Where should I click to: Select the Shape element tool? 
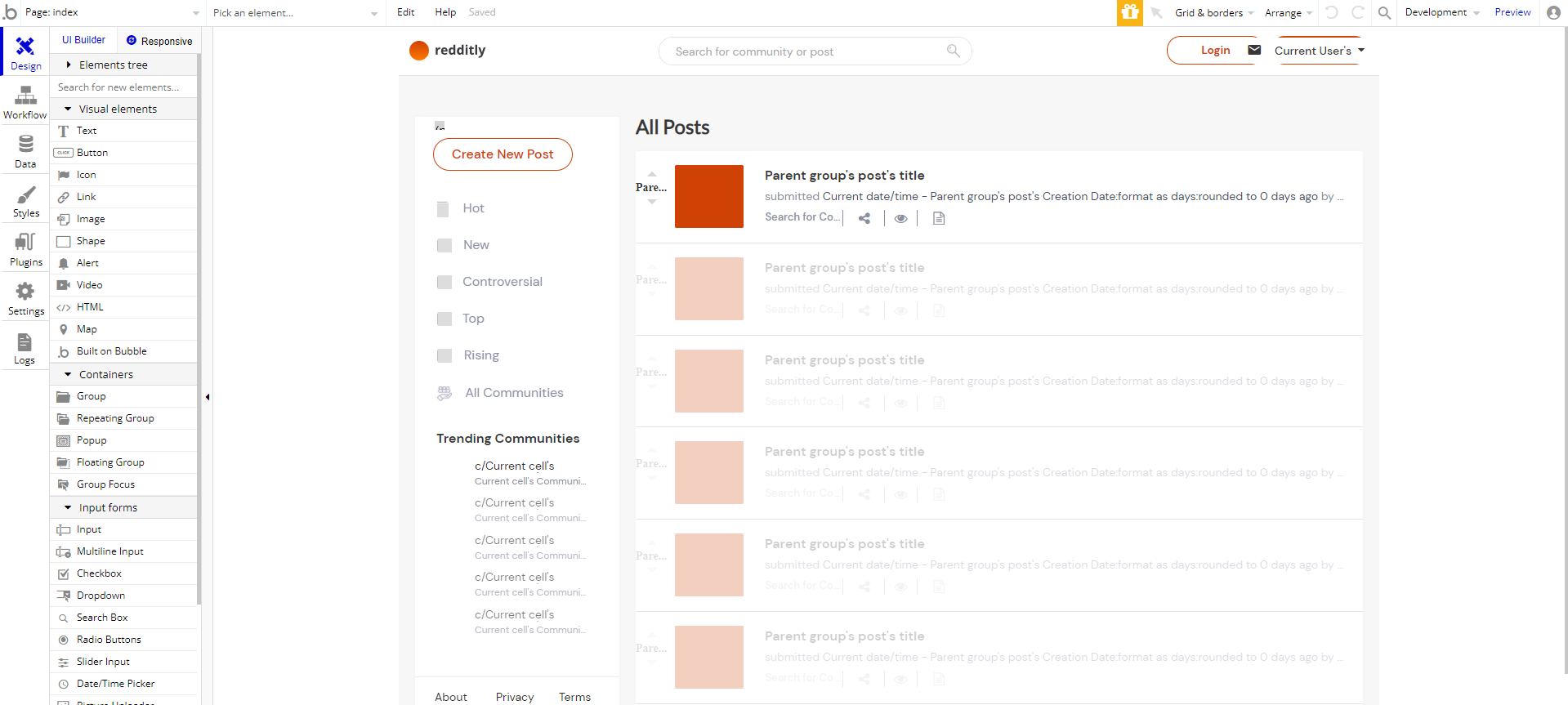(124, 241)
